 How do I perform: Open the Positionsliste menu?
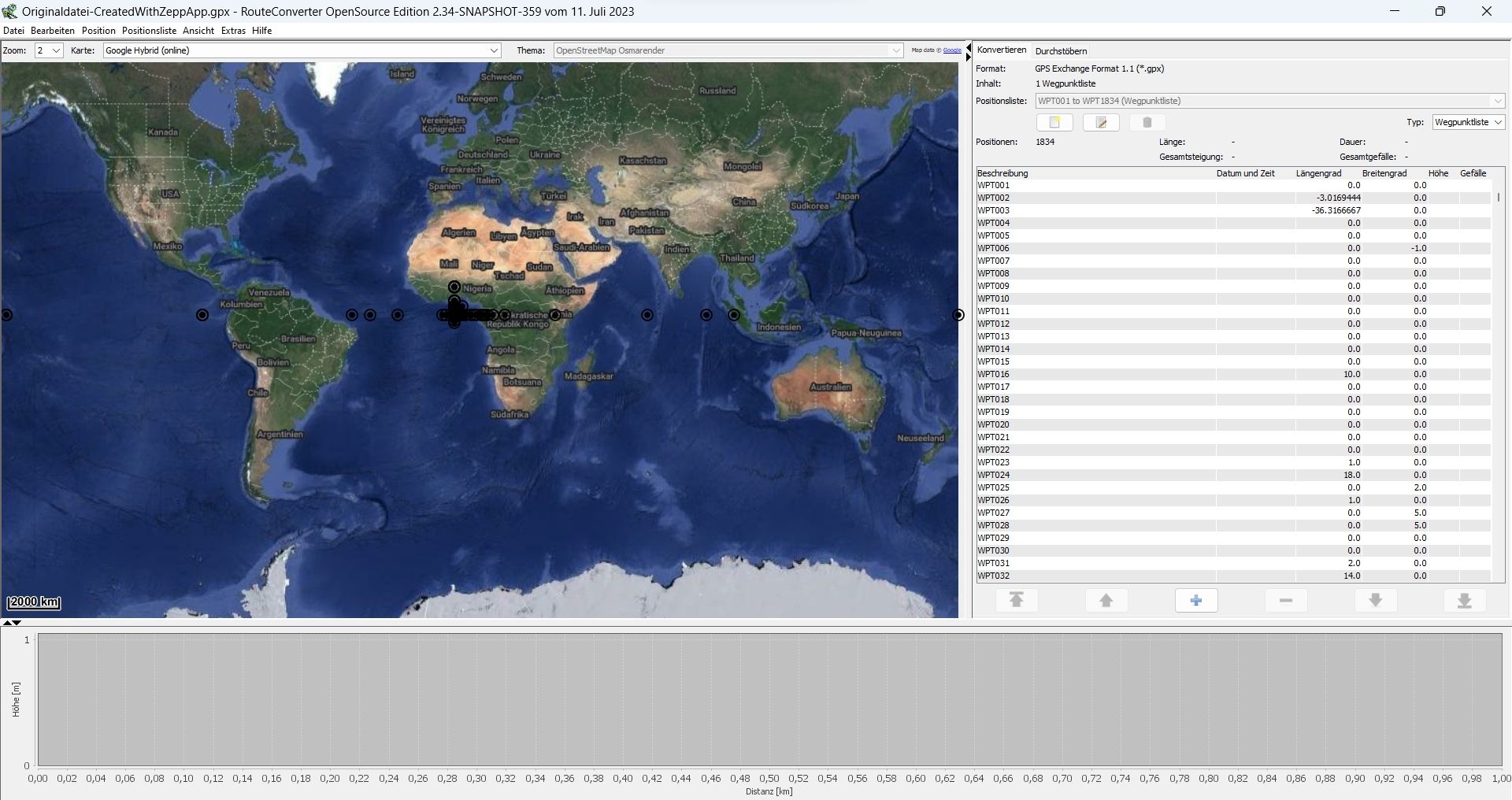(x=149, y=31)
